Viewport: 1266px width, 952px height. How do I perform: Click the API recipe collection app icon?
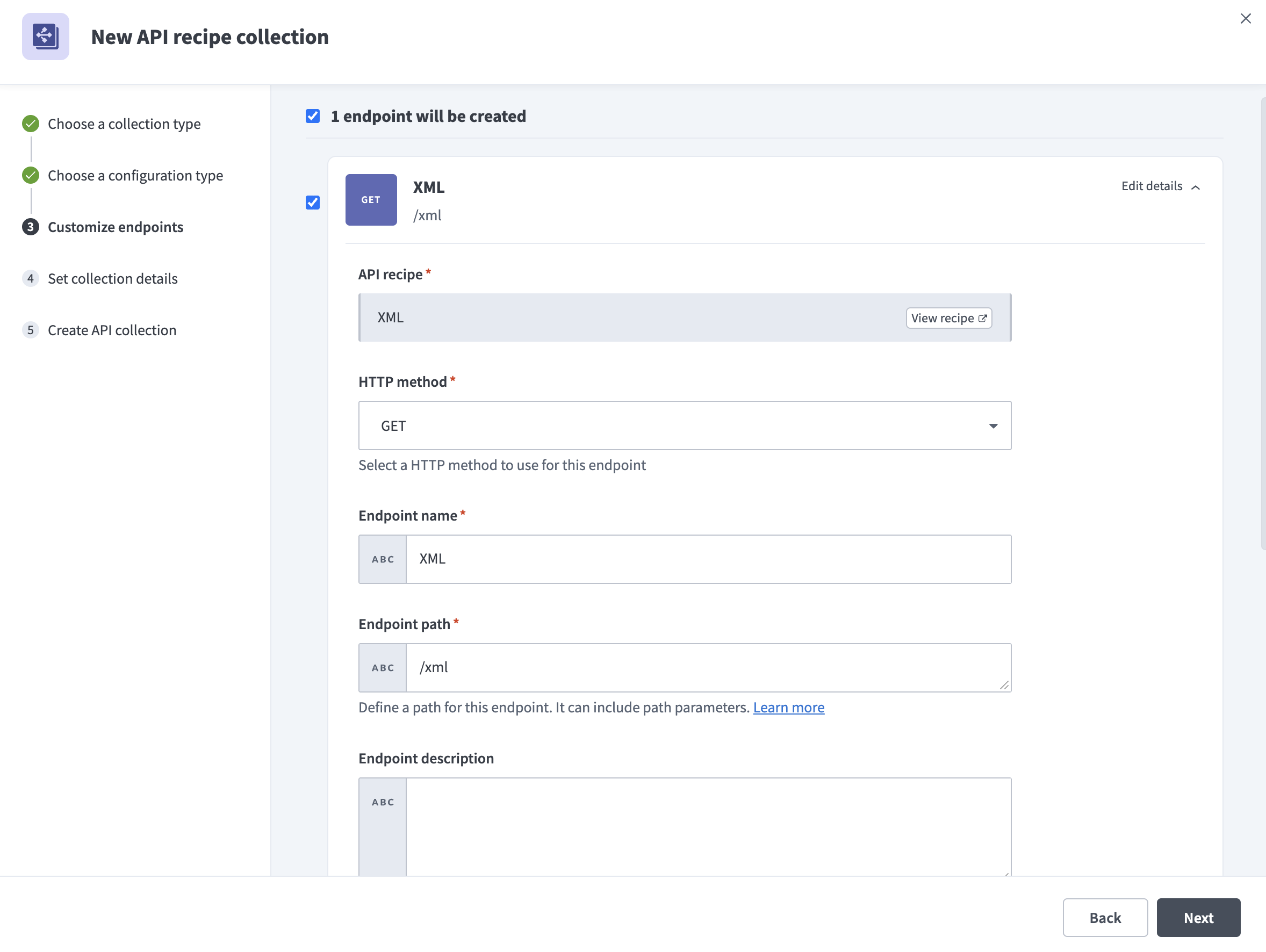pos(45,36)
